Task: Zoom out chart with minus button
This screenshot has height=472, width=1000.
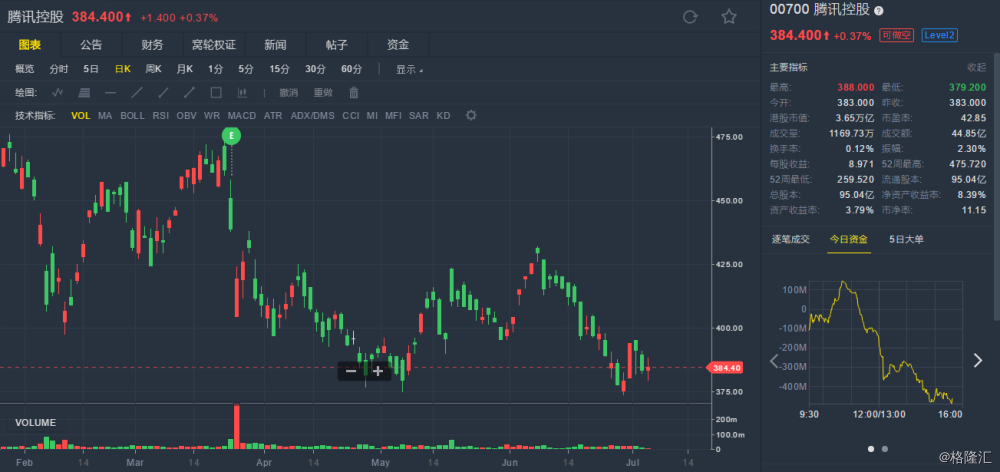Action: point(351,371)
